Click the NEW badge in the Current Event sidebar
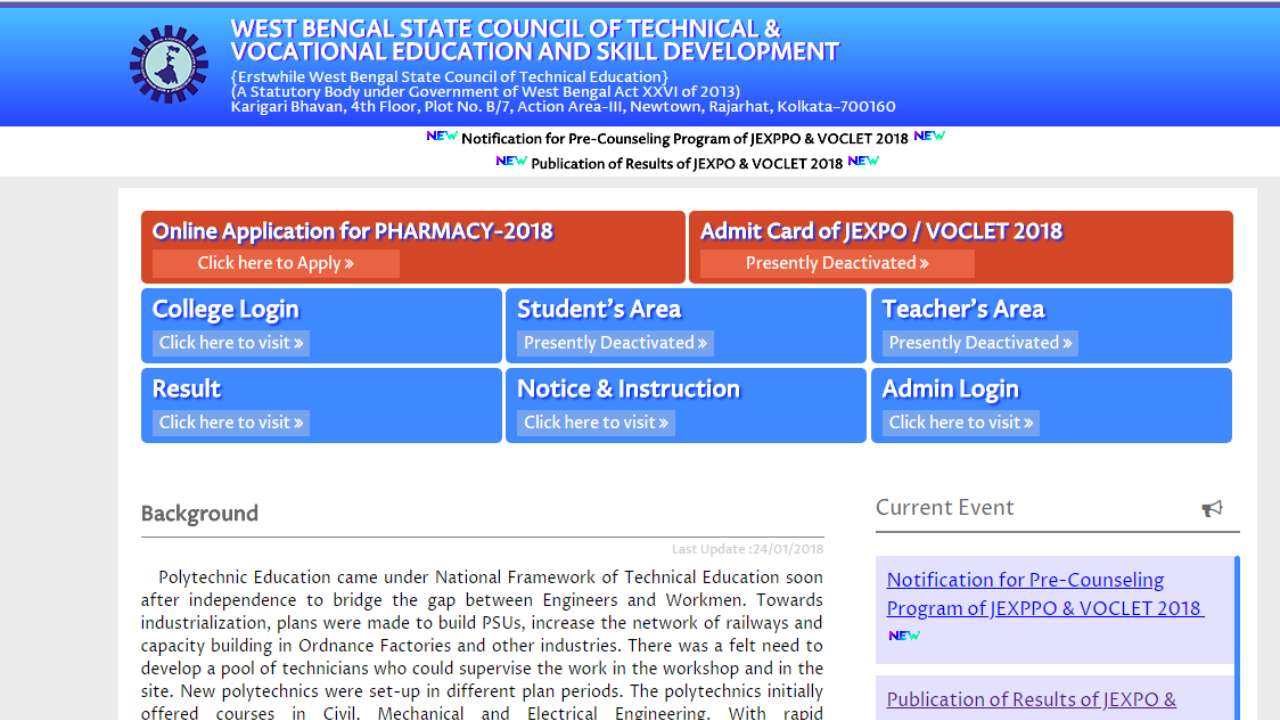The height and width of the screenshot is (720, 1280). [903, 634]
